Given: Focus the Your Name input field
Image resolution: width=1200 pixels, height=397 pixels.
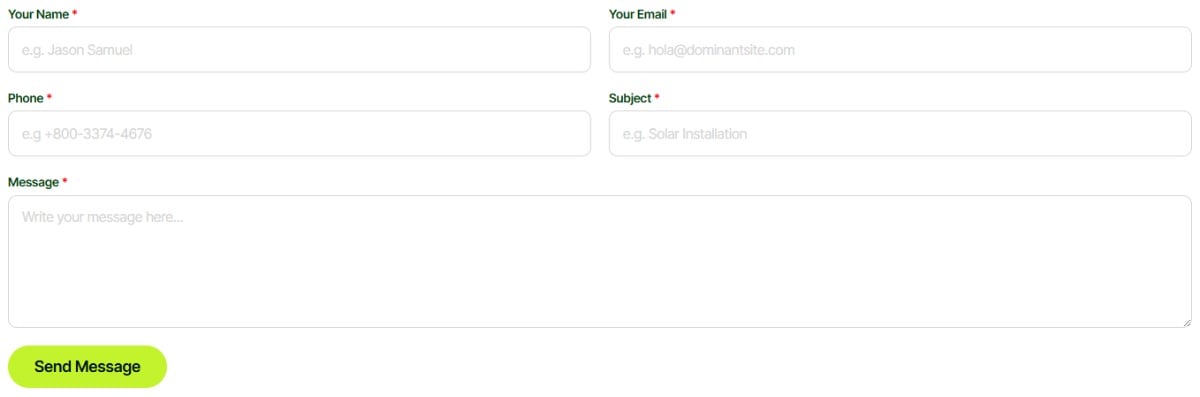Looking at the screenshot, I should click(299, 49).
